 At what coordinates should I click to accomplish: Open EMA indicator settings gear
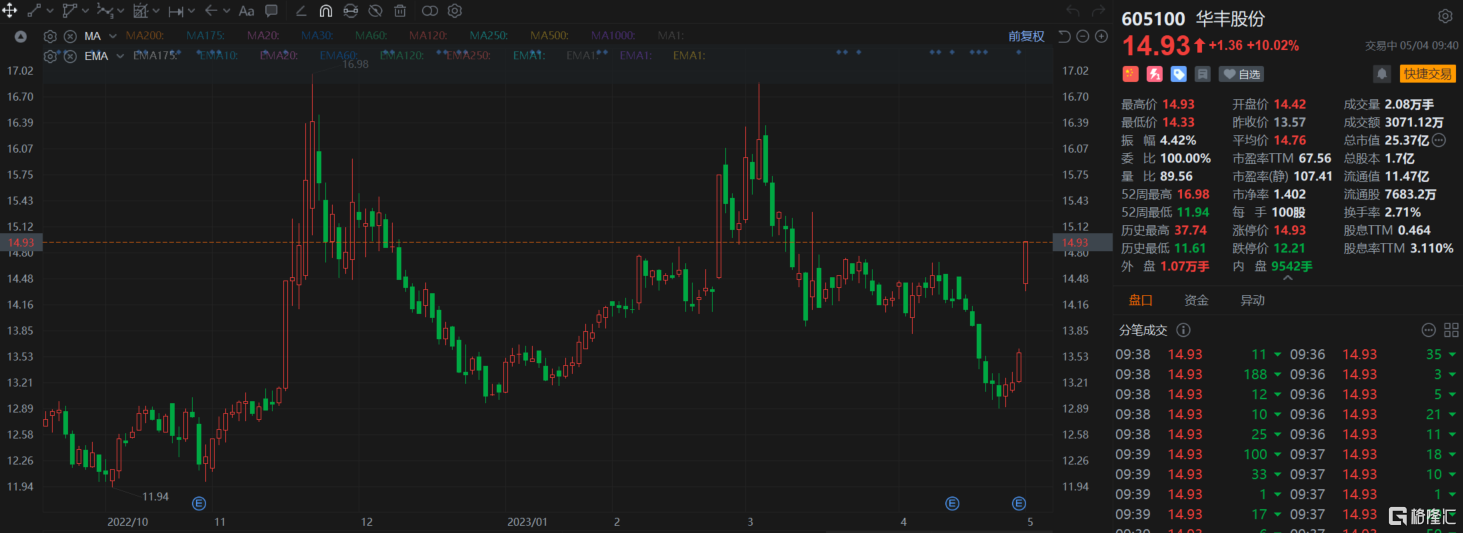(x=51, y=55)
